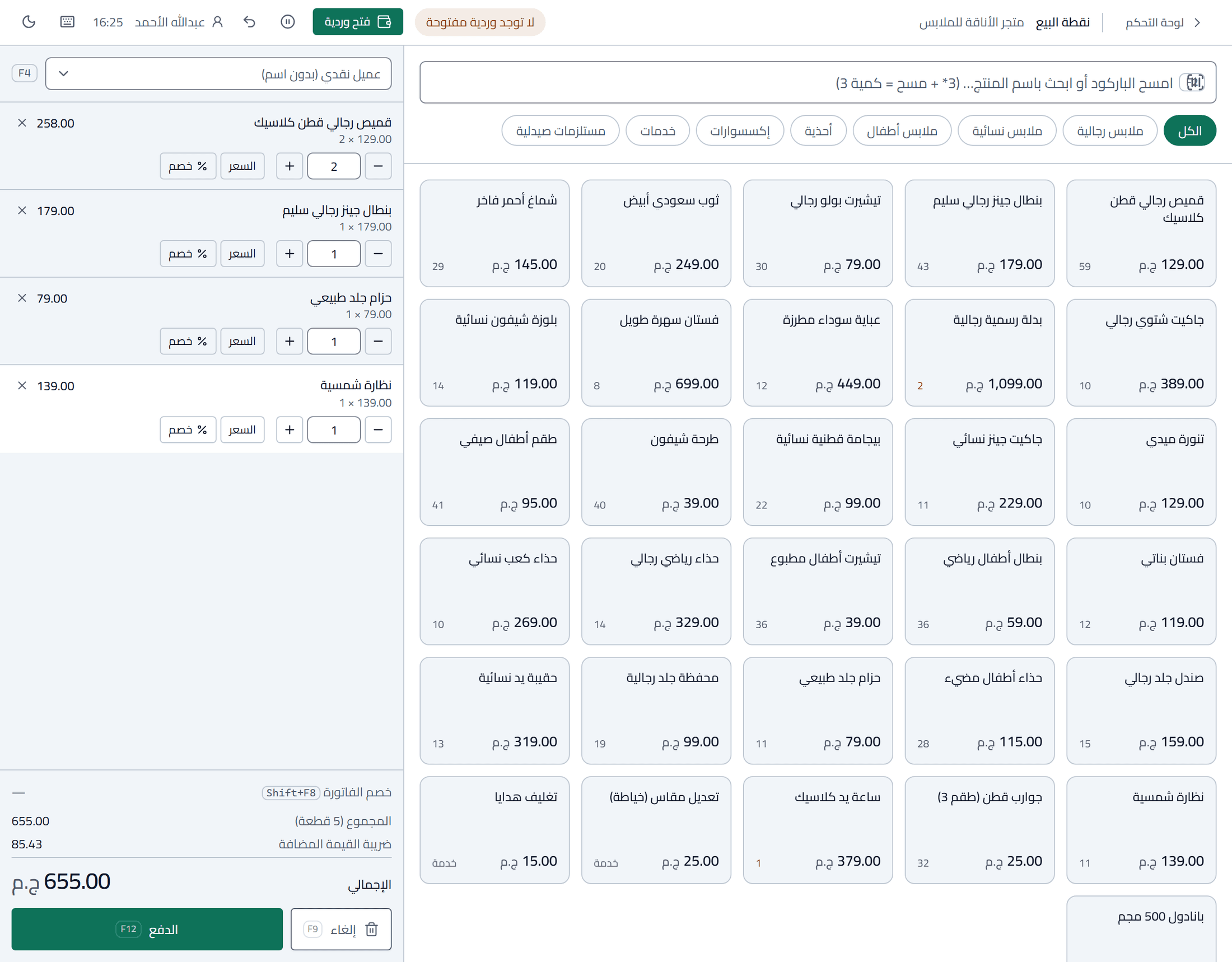Select ملابس نسائية category tab
1232x962 pixels.
tap(1007, 131)
